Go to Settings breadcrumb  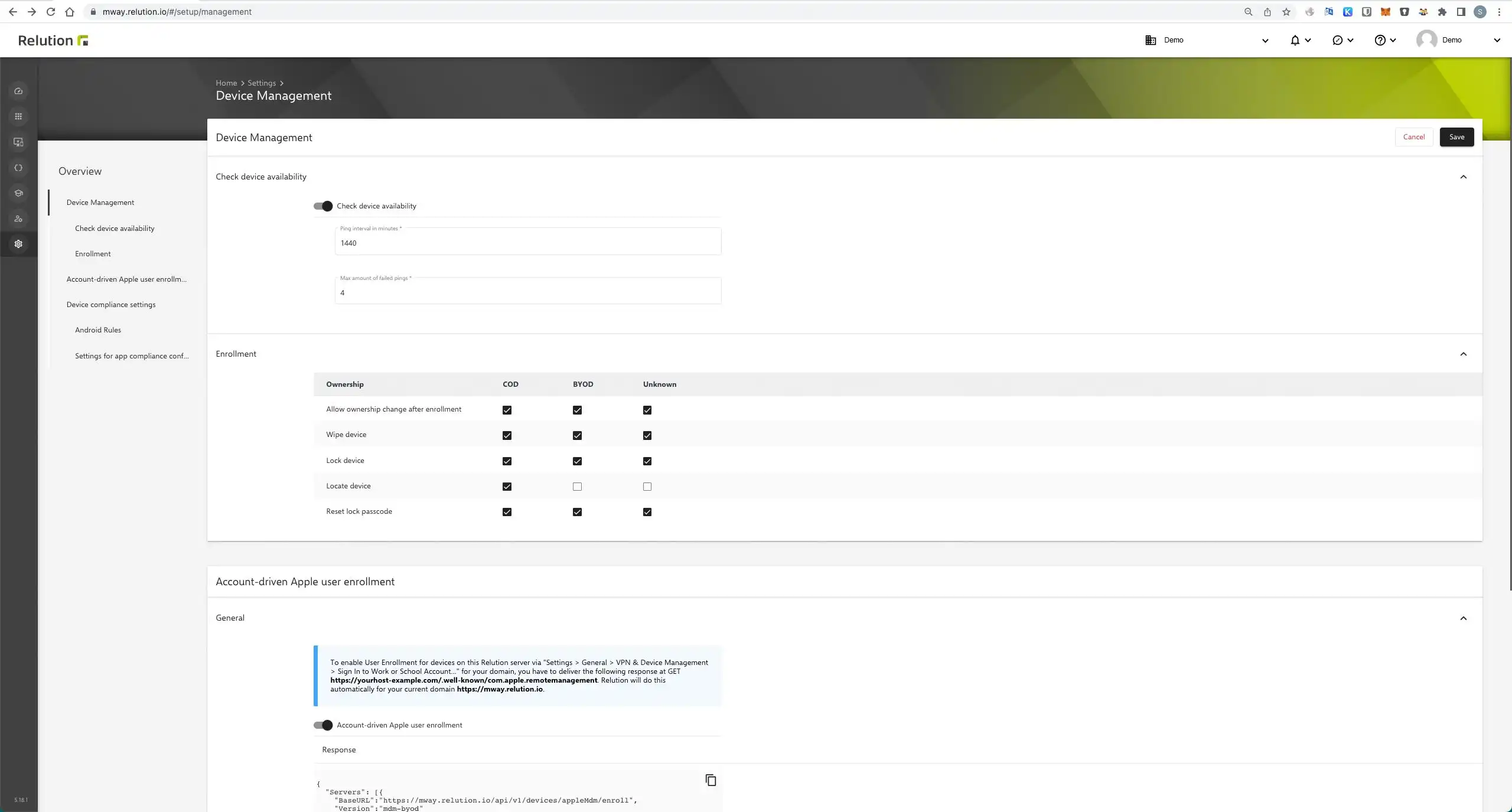[262, 83]
